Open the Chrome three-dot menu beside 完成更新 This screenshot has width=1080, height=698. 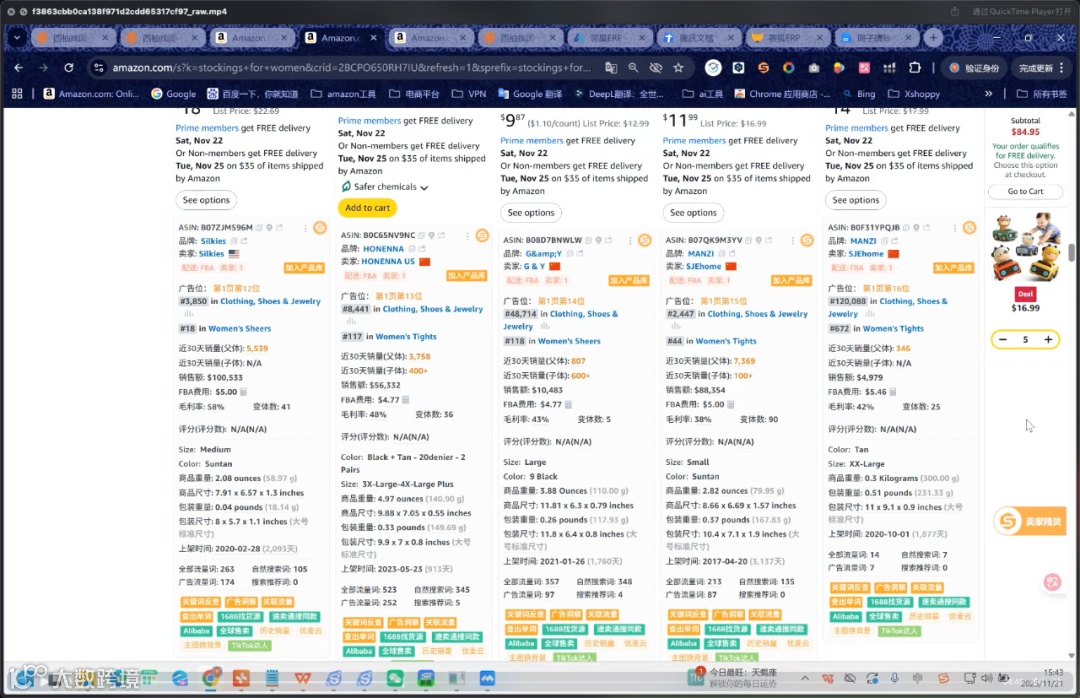point(1061,68)
